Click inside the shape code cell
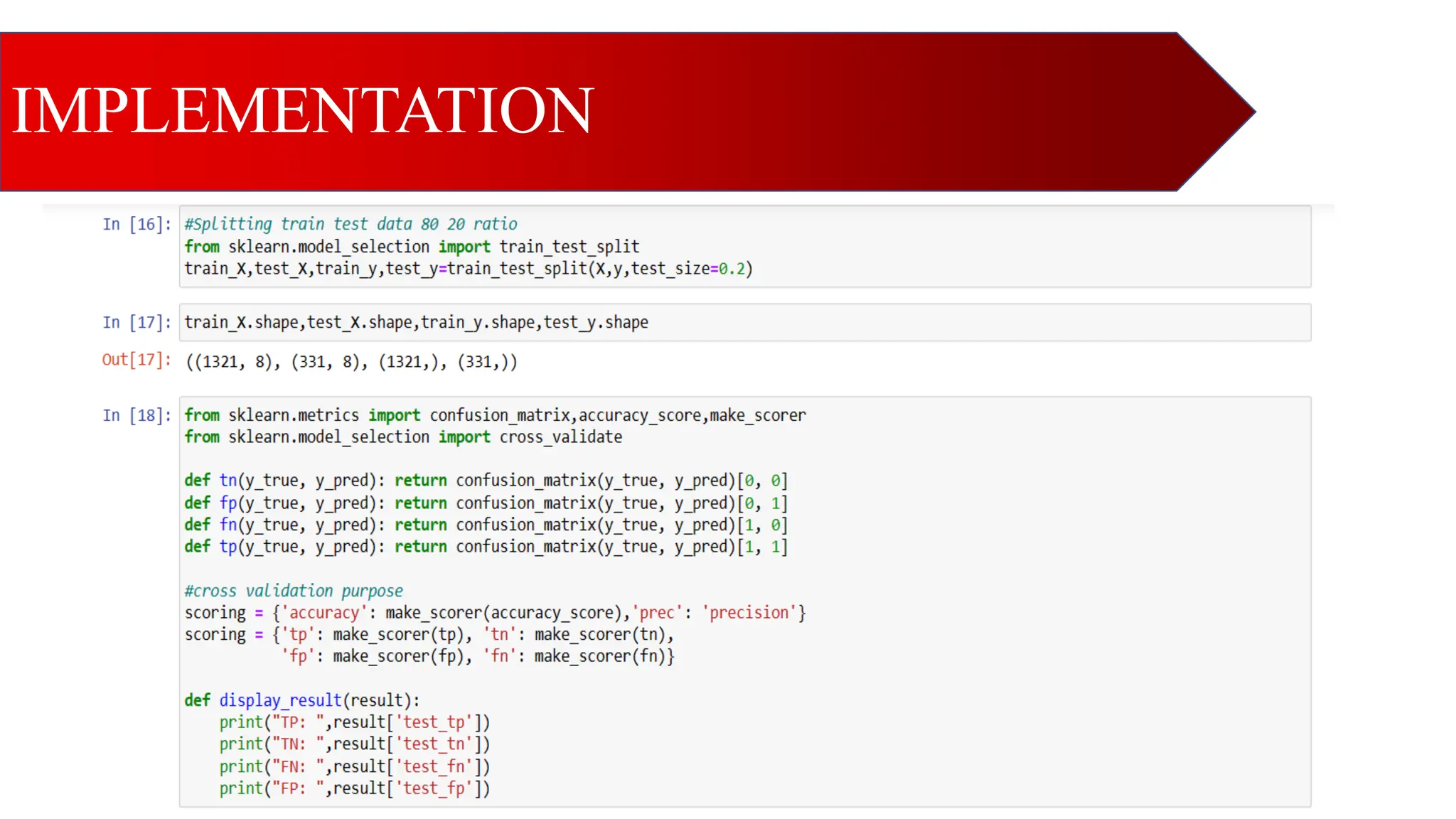The image size is (1456, 819). tap(416, 323)
